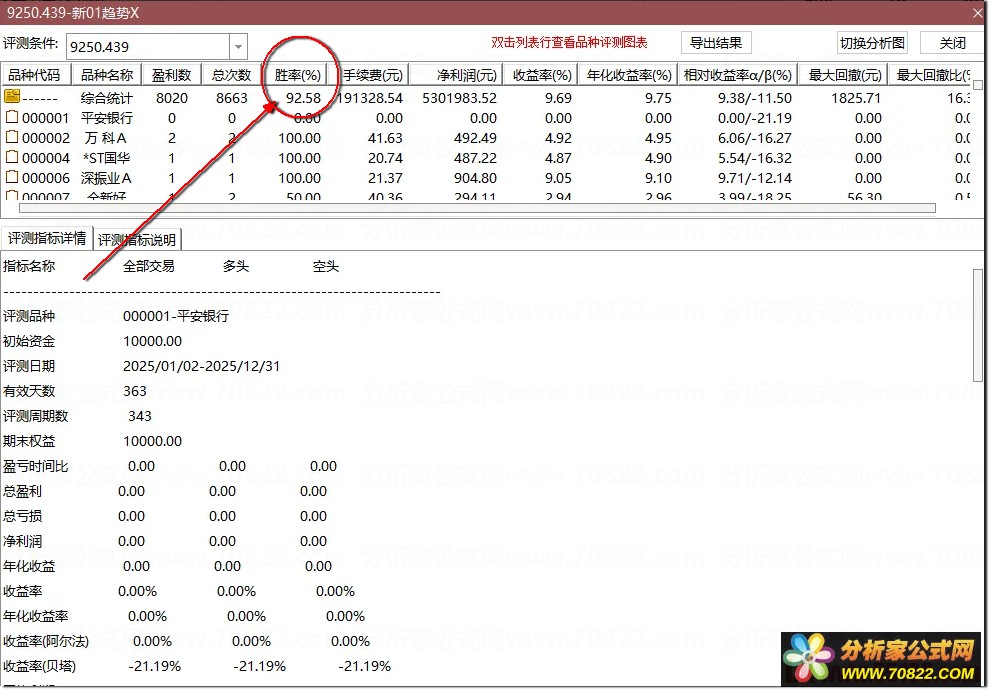Click the 492.49 net profit cell

pyautogui.click(x=475, y=138)
